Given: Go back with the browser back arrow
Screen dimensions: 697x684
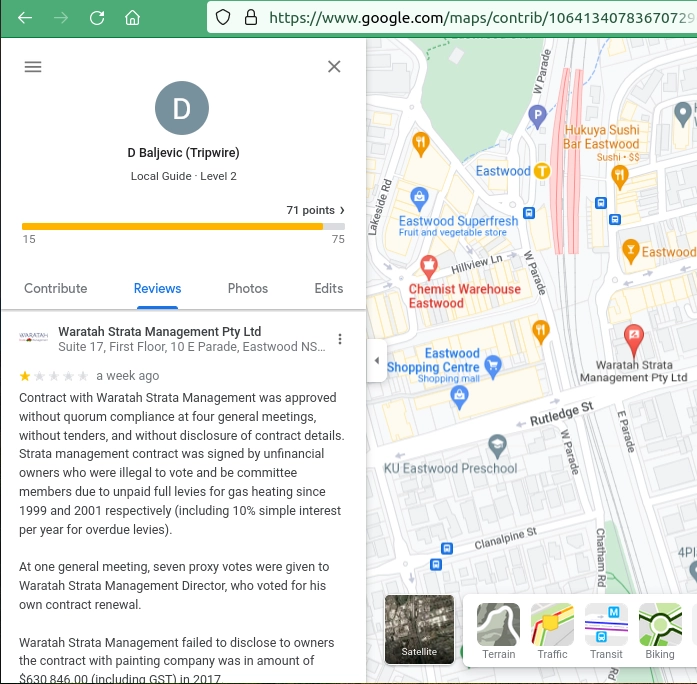Looking at the screenshot, I should click(25, 18).
